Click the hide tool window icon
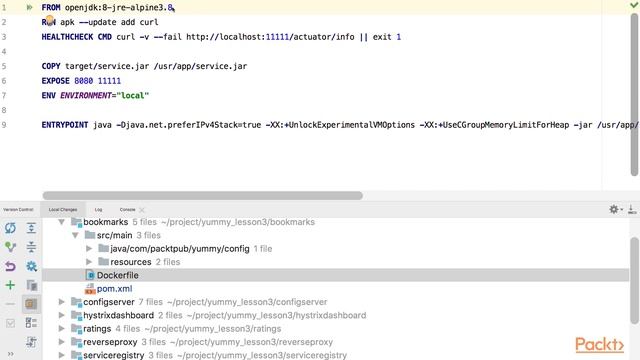Image resolution: width=640 pixels, height=360 pixels. pyautogui.click(x=632, y=209)
